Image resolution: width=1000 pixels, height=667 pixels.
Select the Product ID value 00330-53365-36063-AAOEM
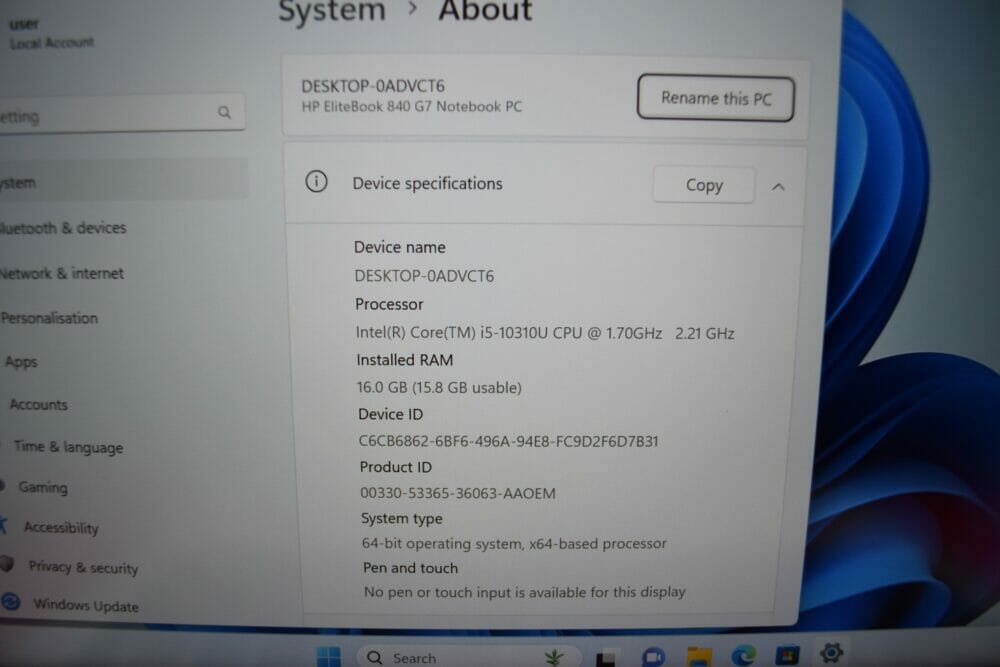[x=458, y=493]
